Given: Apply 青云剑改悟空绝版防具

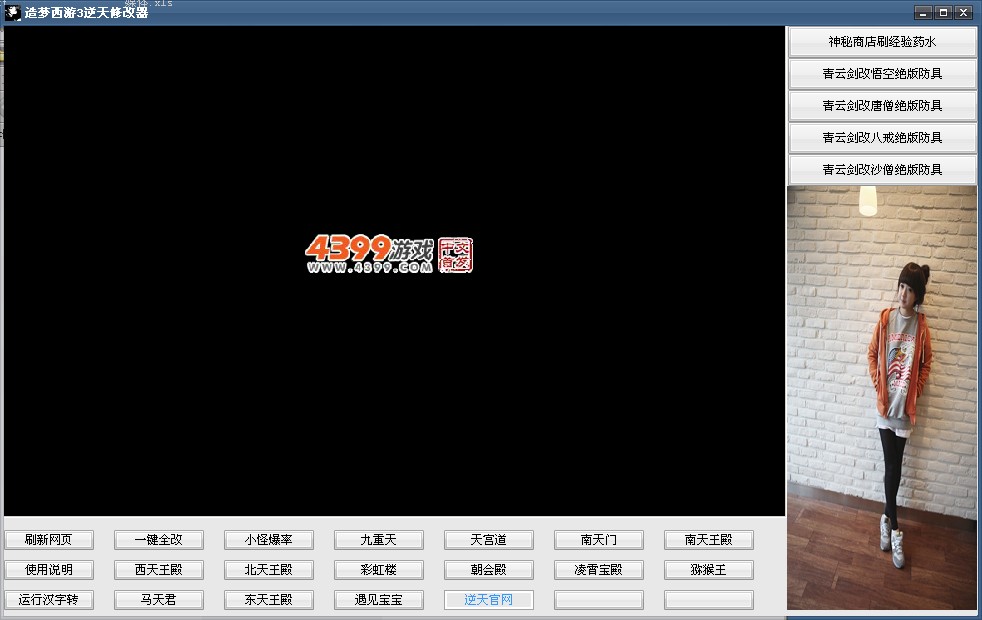Looking at the screenshot, I should click(x=882, y=74).
